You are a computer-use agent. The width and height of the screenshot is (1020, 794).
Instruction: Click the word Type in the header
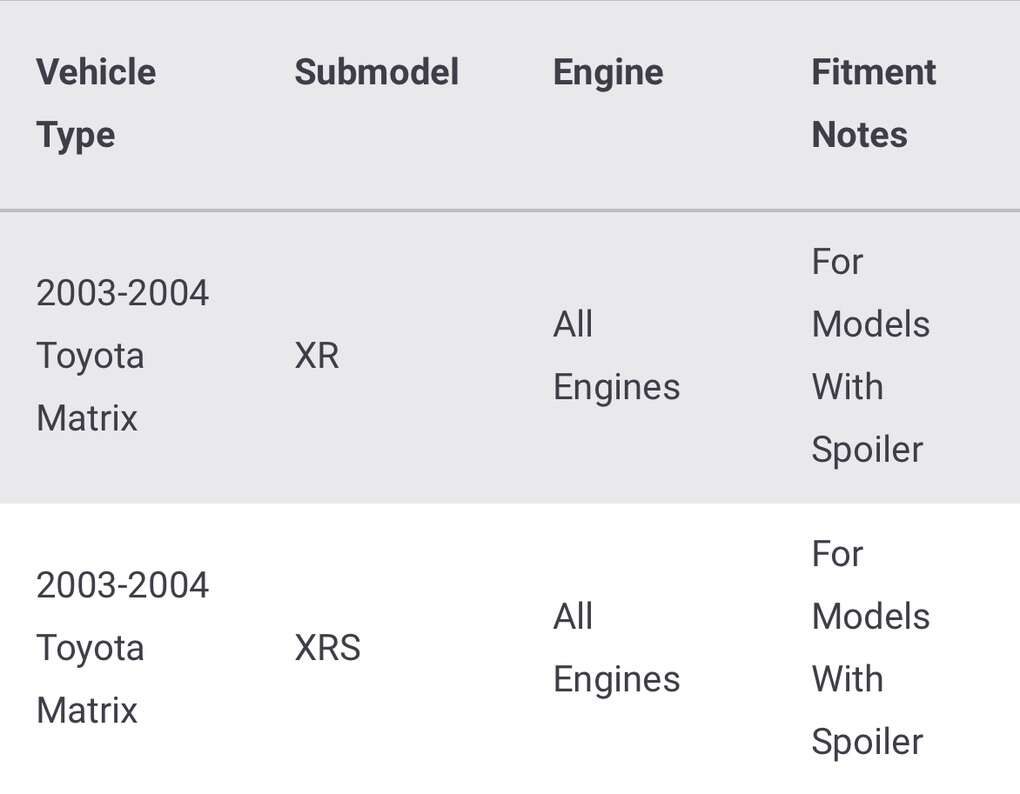pyautogui.click(x=75, y=135)
